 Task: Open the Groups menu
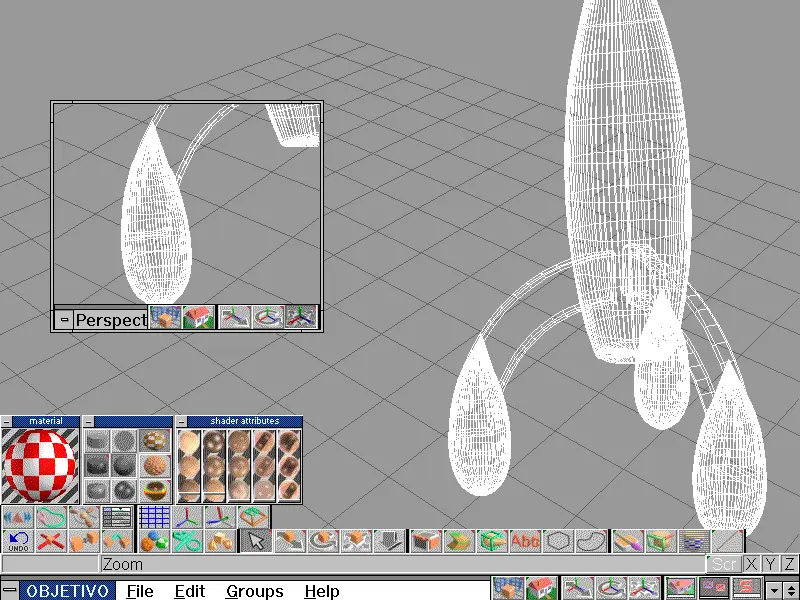click(x=254, y=591)
